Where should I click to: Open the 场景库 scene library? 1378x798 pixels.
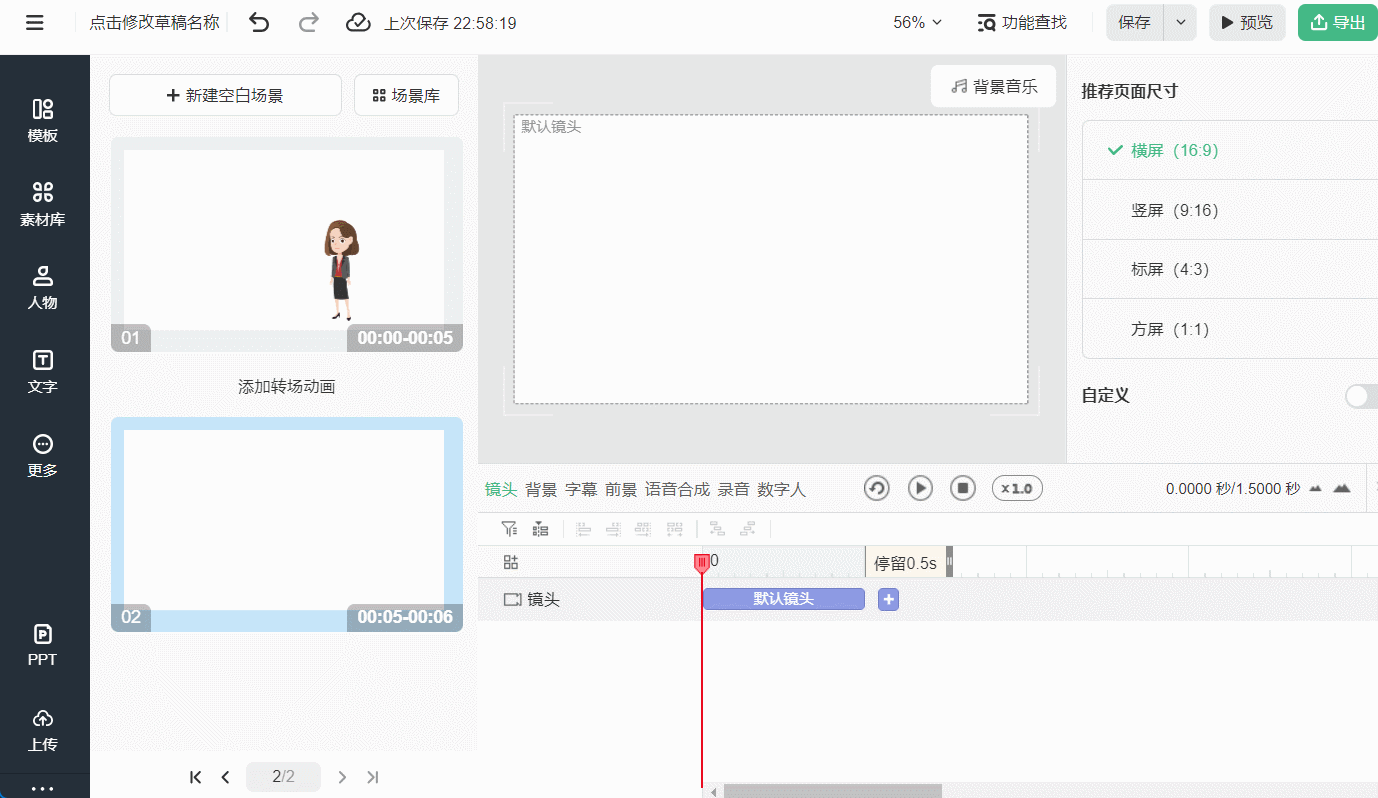coord(406,95)
